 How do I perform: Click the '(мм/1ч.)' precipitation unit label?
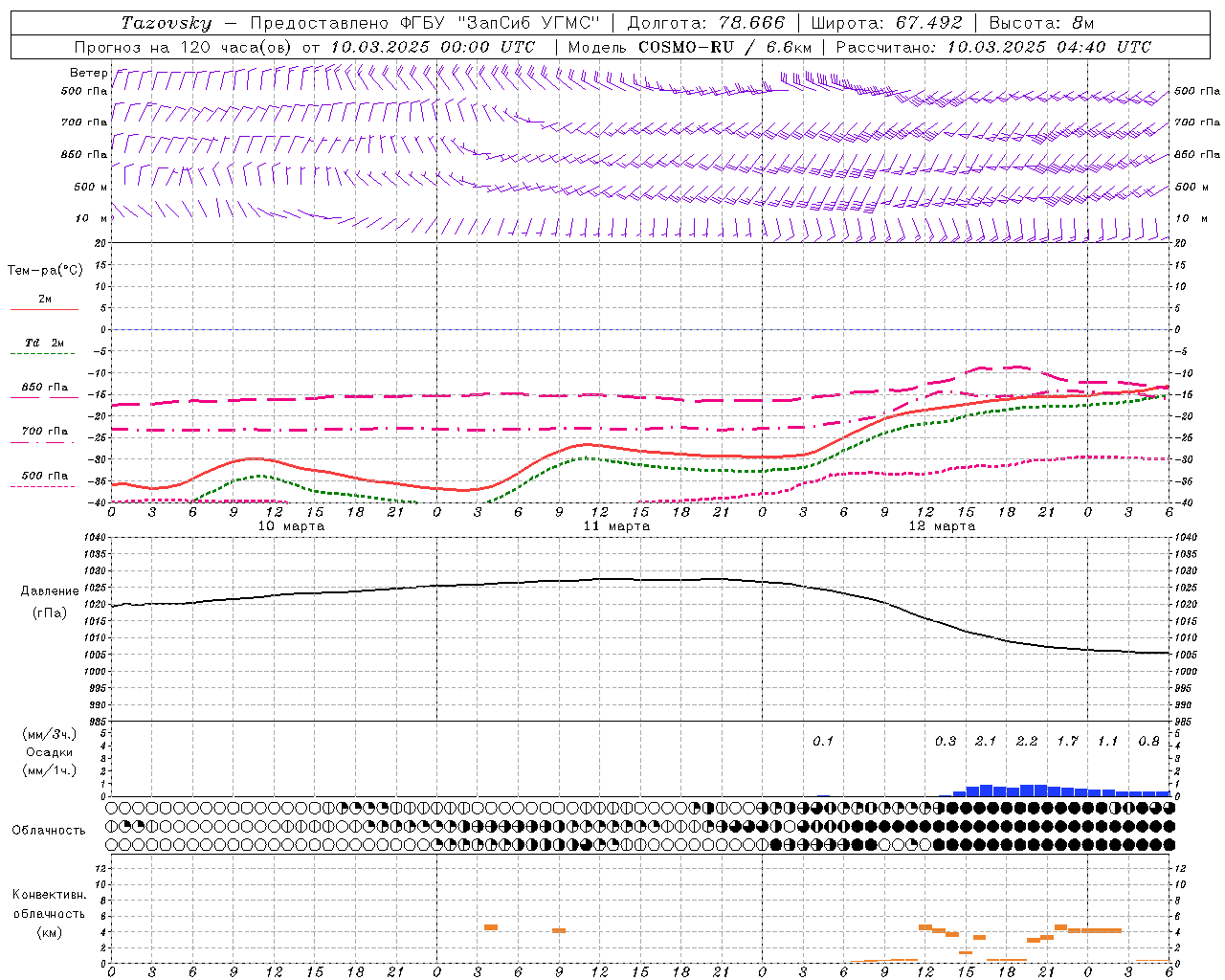pos(50,770)
